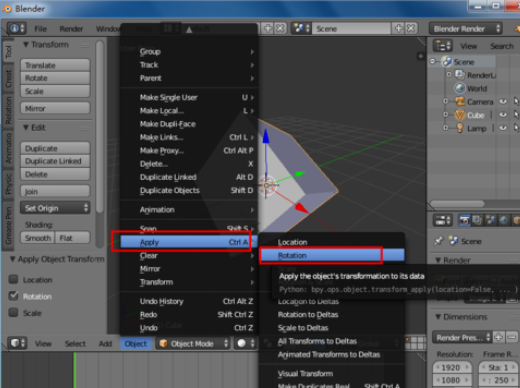The height and width of the screenshot is (388, 520).
Task: Open the Set Origin dropdown
Action: coord(55,208)
